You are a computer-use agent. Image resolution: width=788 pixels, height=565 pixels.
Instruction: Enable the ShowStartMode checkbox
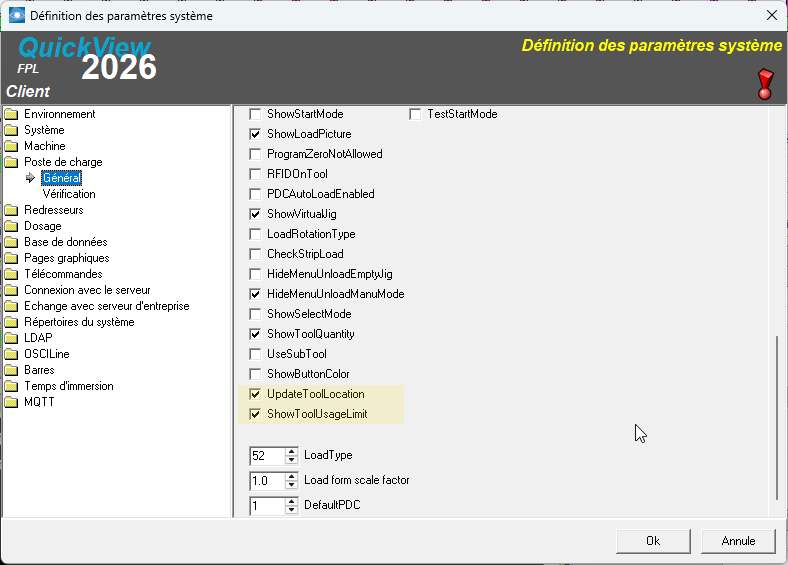coord(255,114)
